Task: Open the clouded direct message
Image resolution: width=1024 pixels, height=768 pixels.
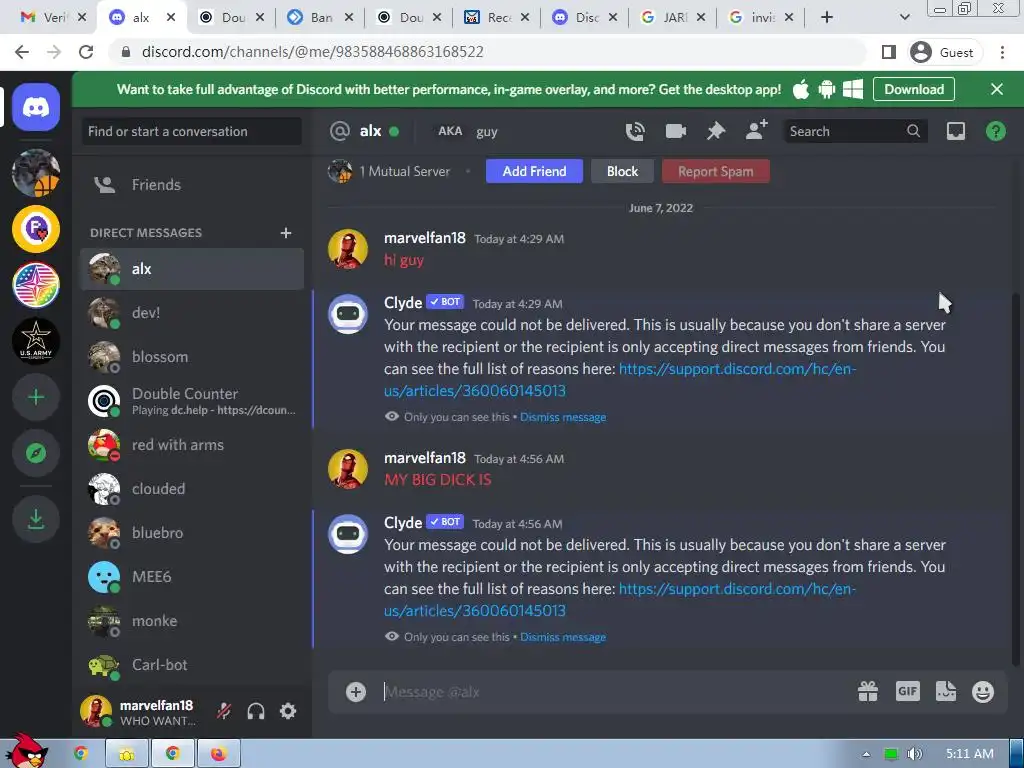Action: click(x=192, y=488)
